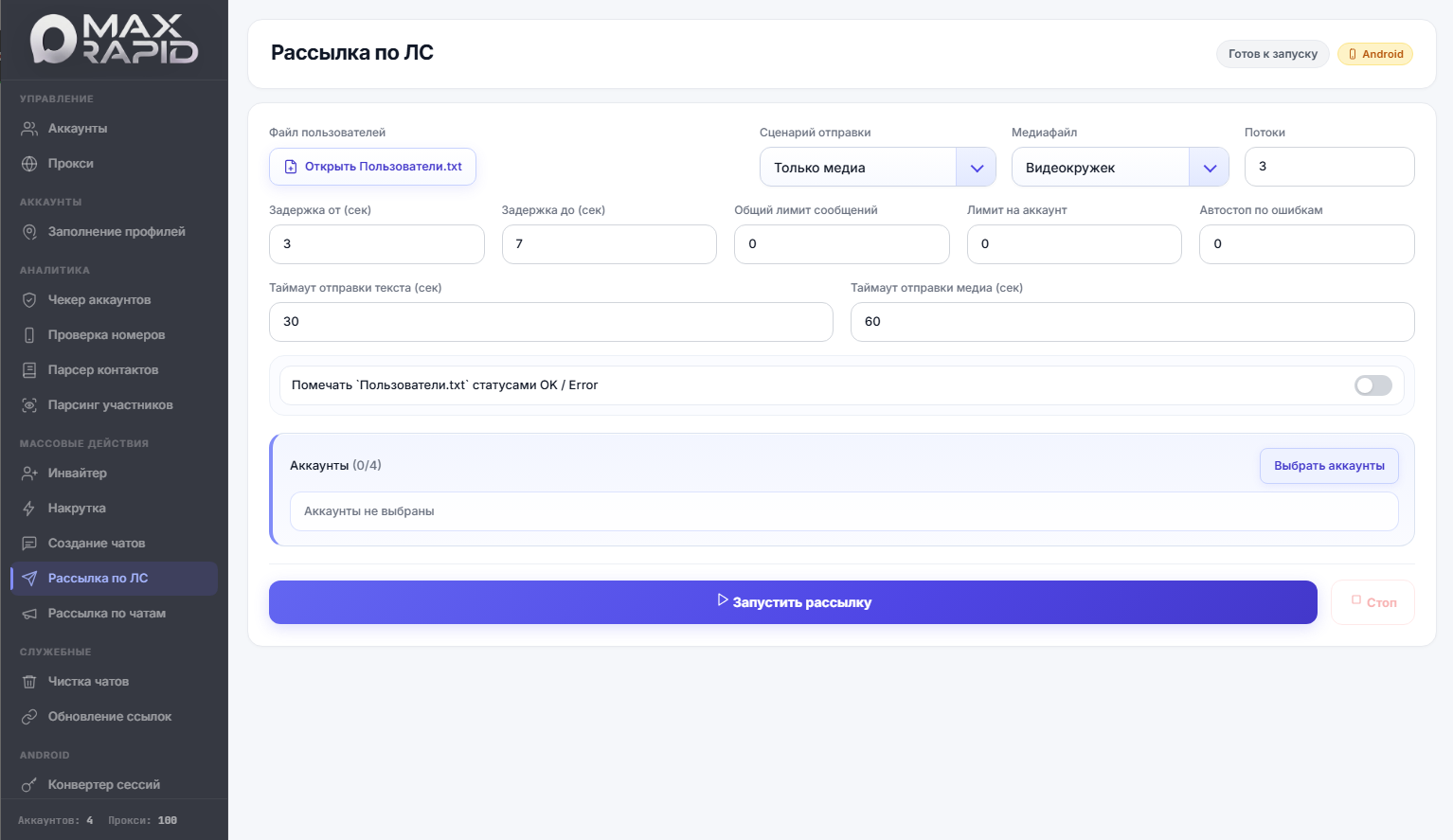The height and width of the screenshot is (840, 1453).
Task: Click the Проверка номеров phone icon
Action: pyautogui.click(x=29, y=335)
